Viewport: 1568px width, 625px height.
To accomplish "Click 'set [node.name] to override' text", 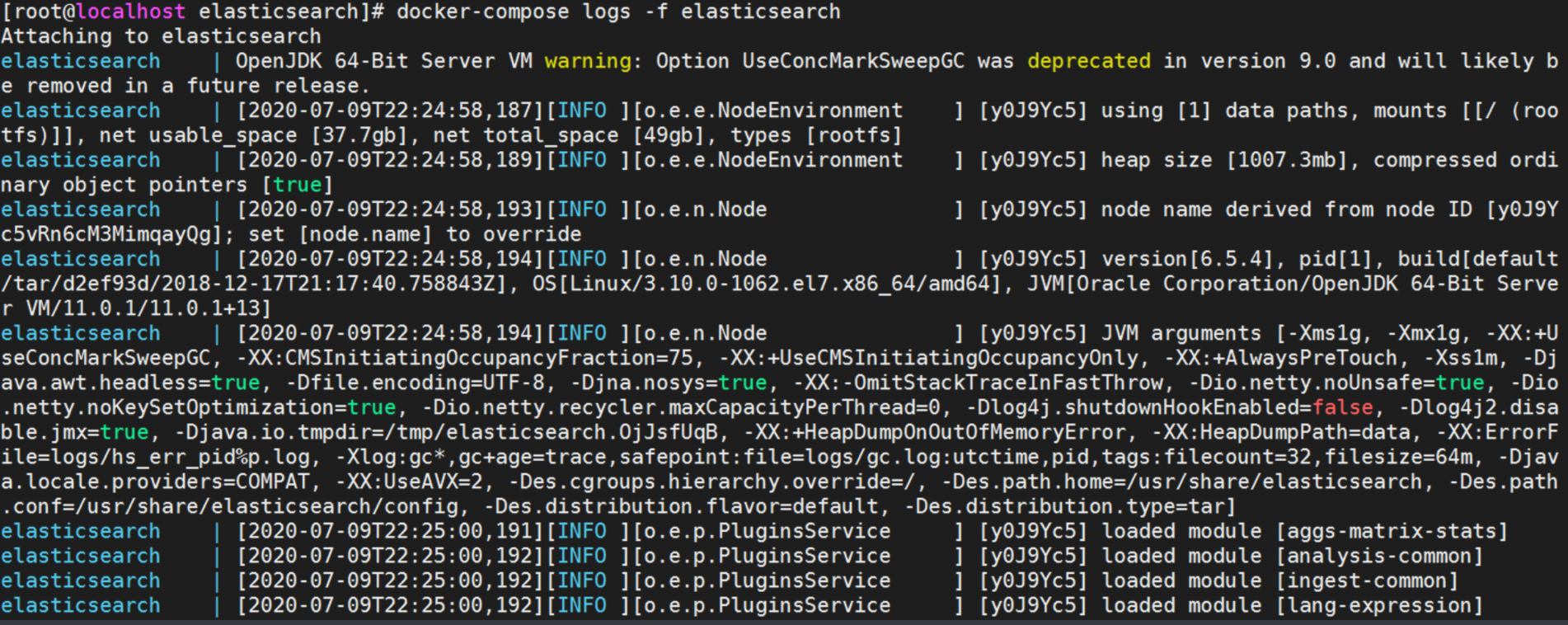I will tap(415, 234).
